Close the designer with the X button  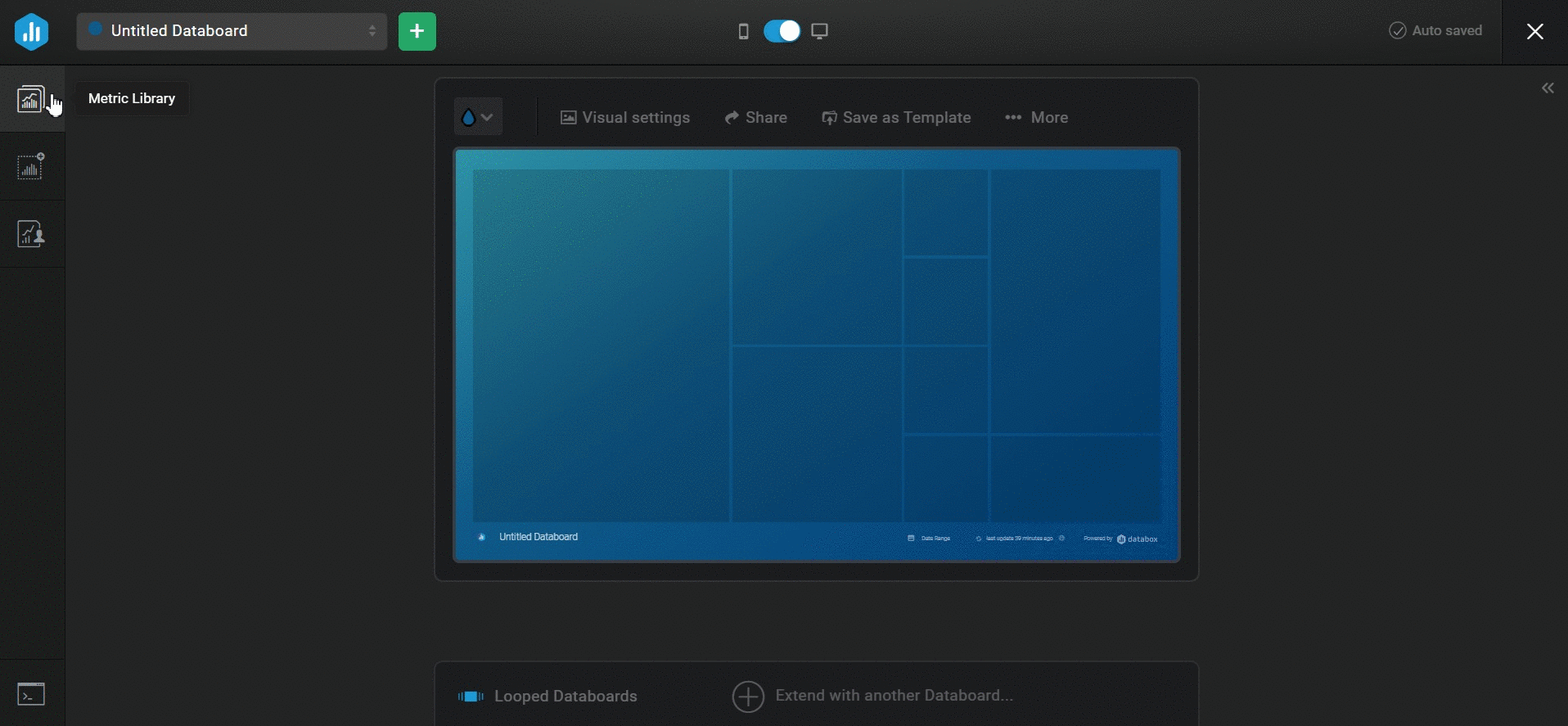[1535, 32]
